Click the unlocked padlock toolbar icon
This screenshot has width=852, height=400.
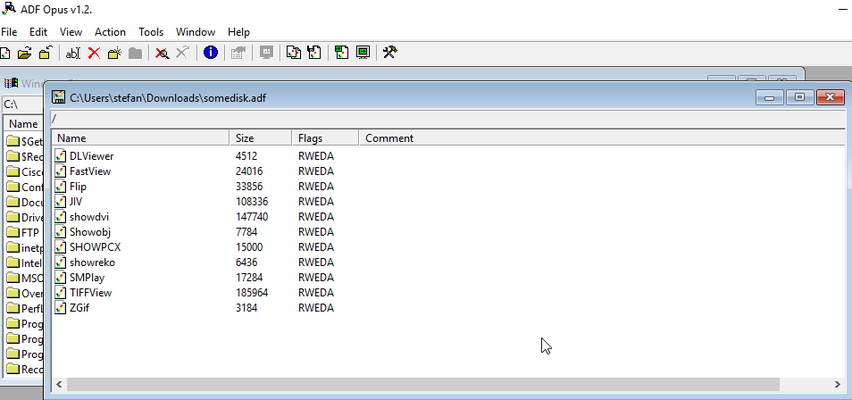click(45, 53)
